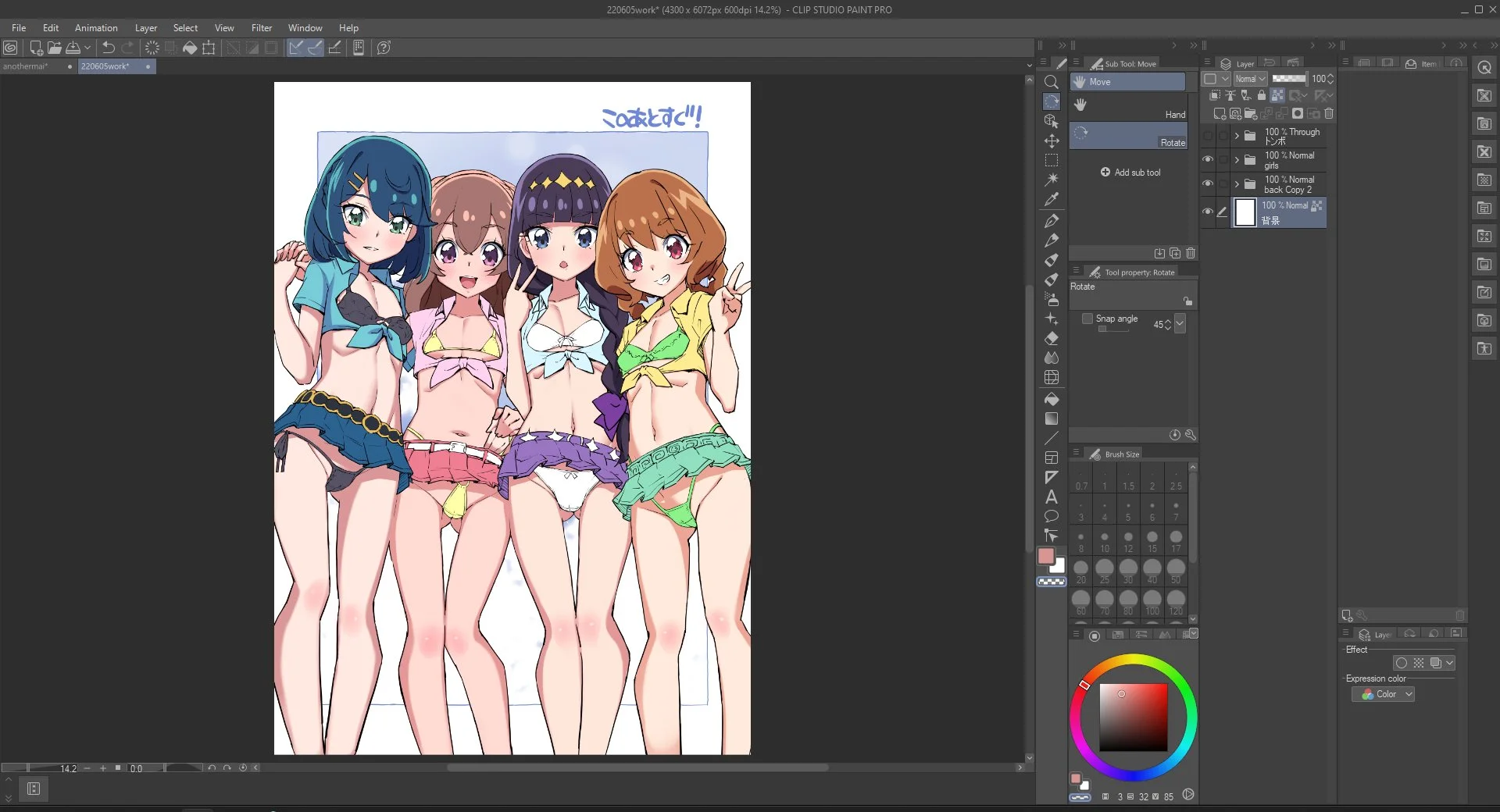Open the Window menu
This screenshot has height=812, width=1500.
[x=305, y=27]
